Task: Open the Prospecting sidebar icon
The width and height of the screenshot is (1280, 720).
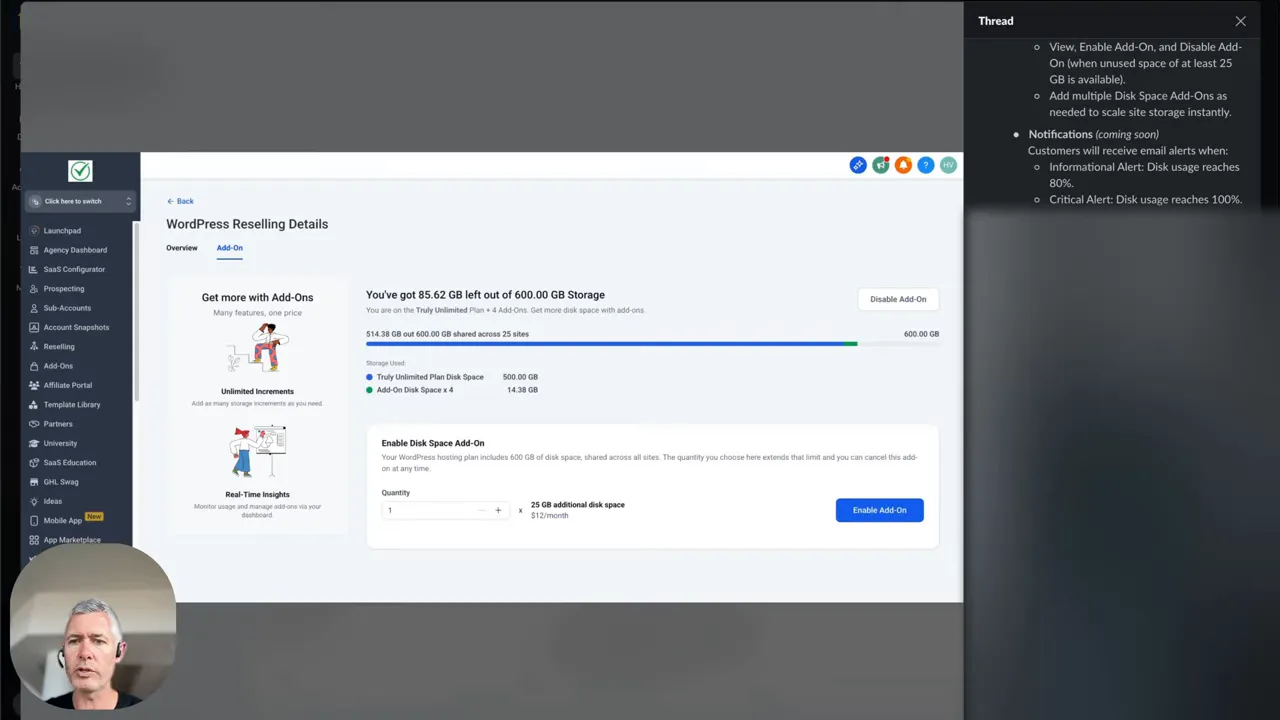Action: [34, 289]
